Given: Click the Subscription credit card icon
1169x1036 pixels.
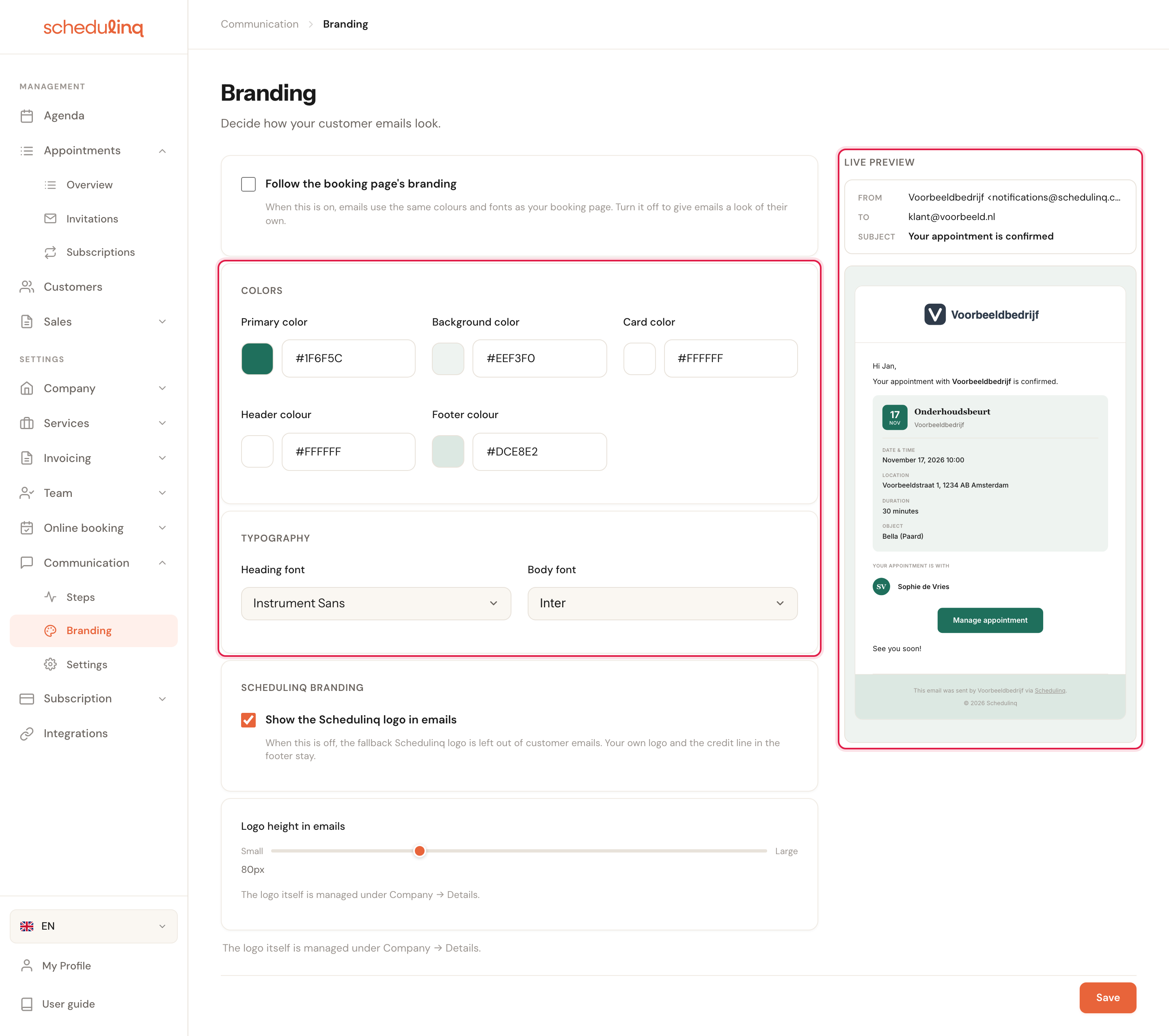Looking at the screenshot, I should pyautogui.click(x=26, y=699).
